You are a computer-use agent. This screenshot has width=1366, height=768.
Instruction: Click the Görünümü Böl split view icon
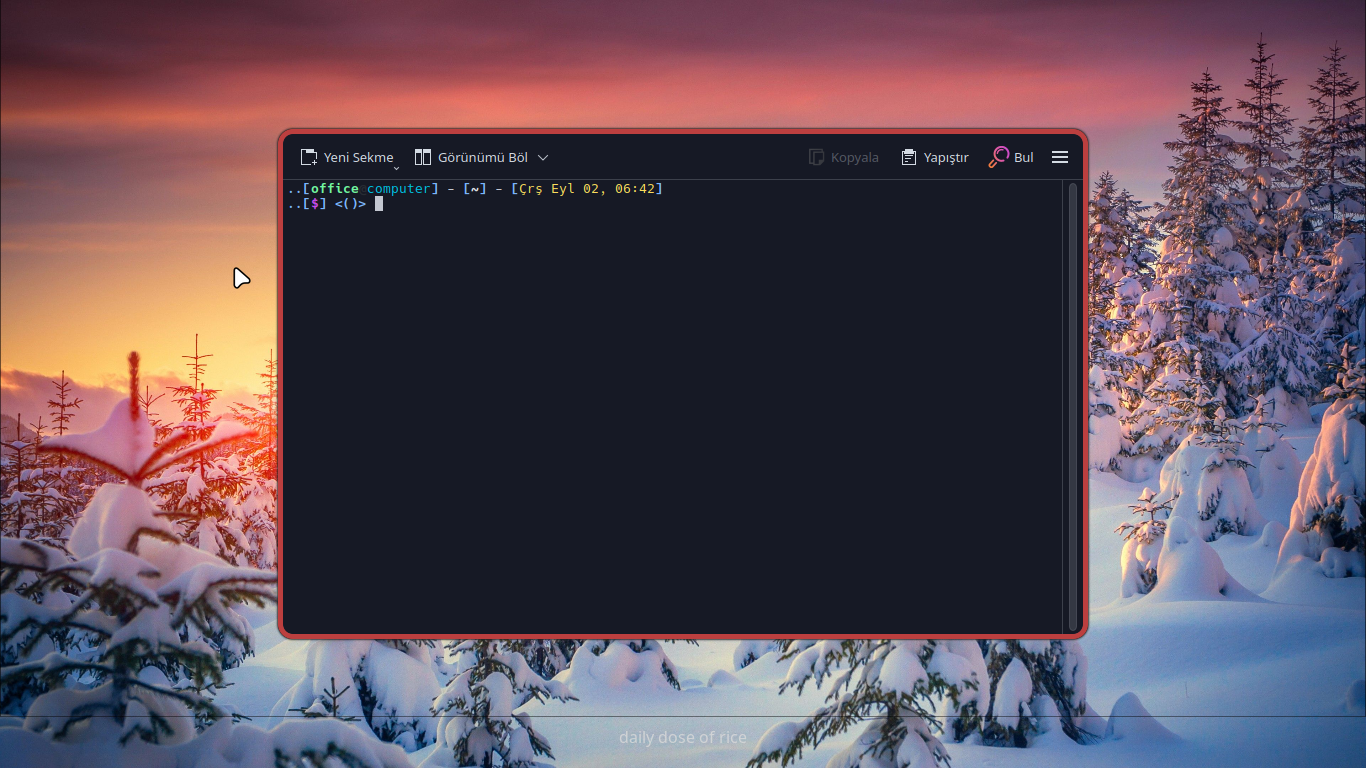click(423, 157)
